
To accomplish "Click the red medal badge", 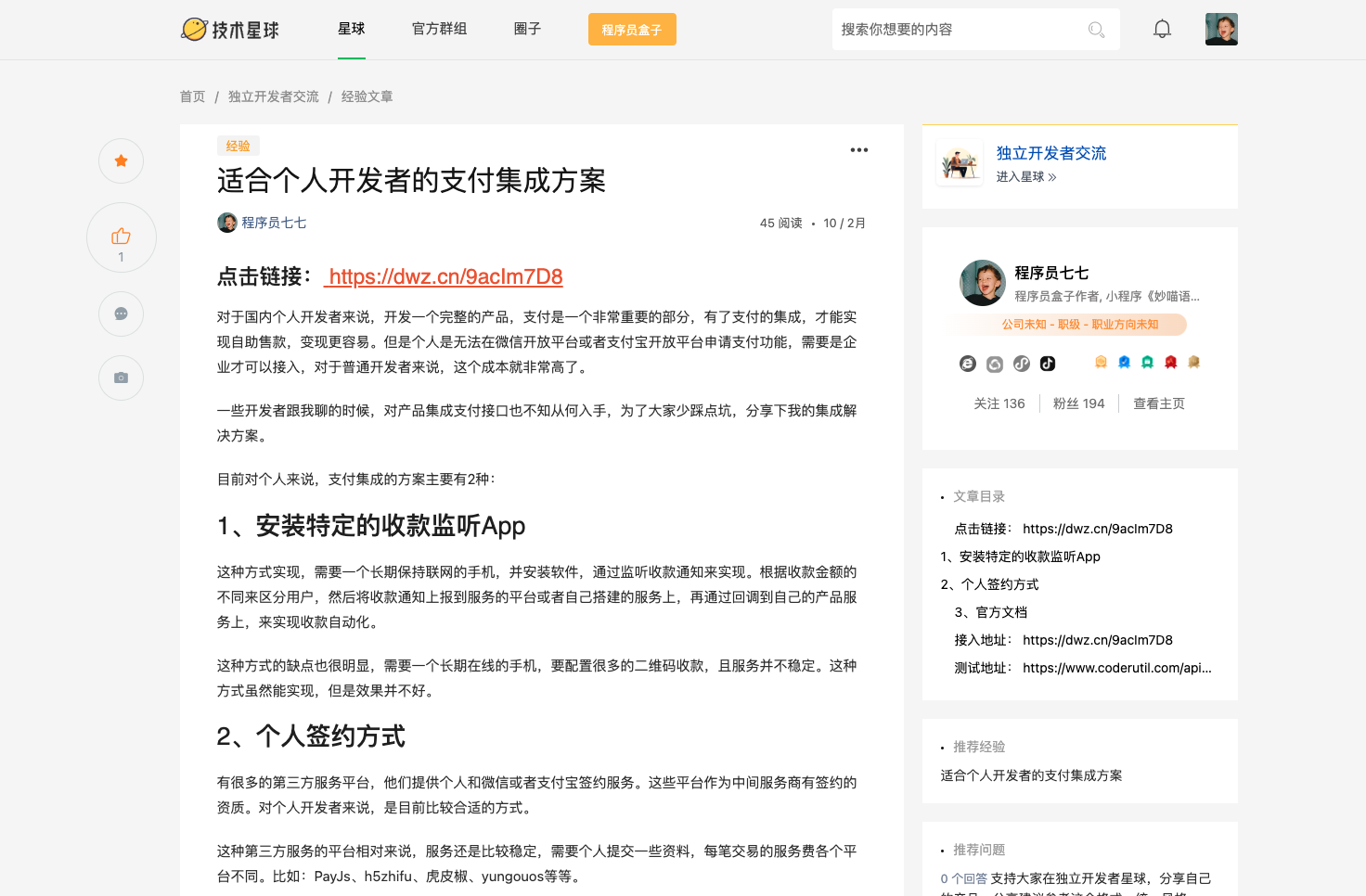I will pos(1171,363).
